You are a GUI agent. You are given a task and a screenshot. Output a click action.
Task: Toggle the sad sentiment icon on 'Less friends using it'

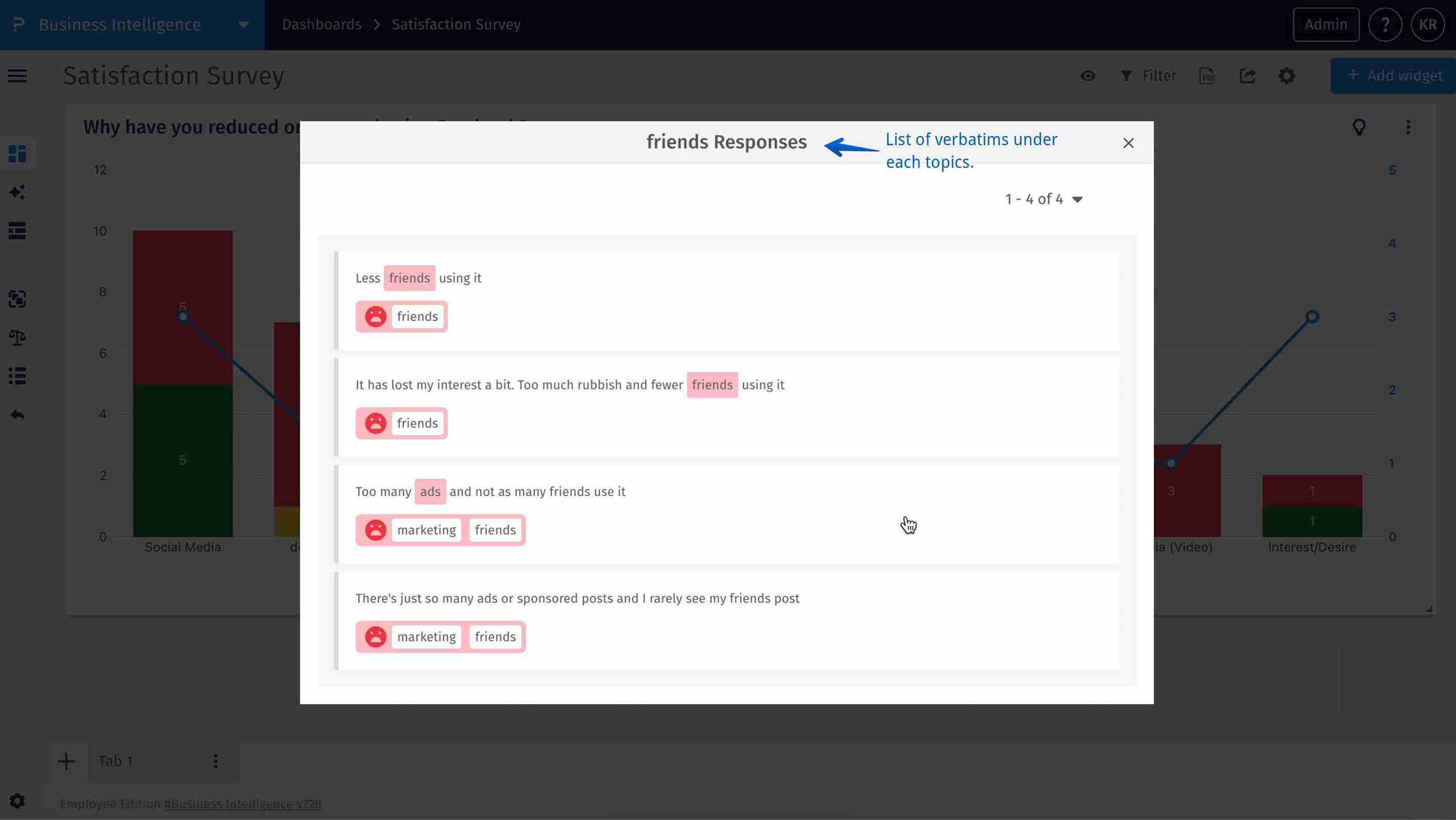pos(375,316)
